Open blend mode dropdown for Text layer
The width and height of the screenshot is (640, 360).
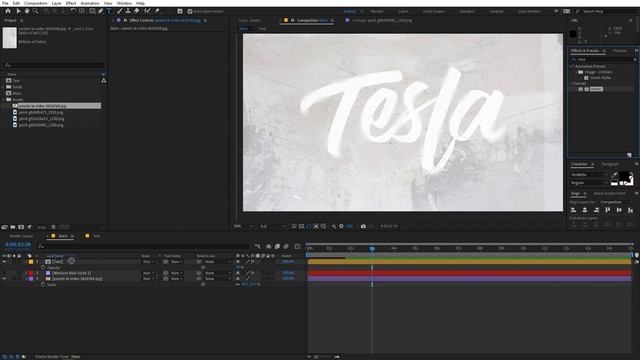tap(148, 262)
